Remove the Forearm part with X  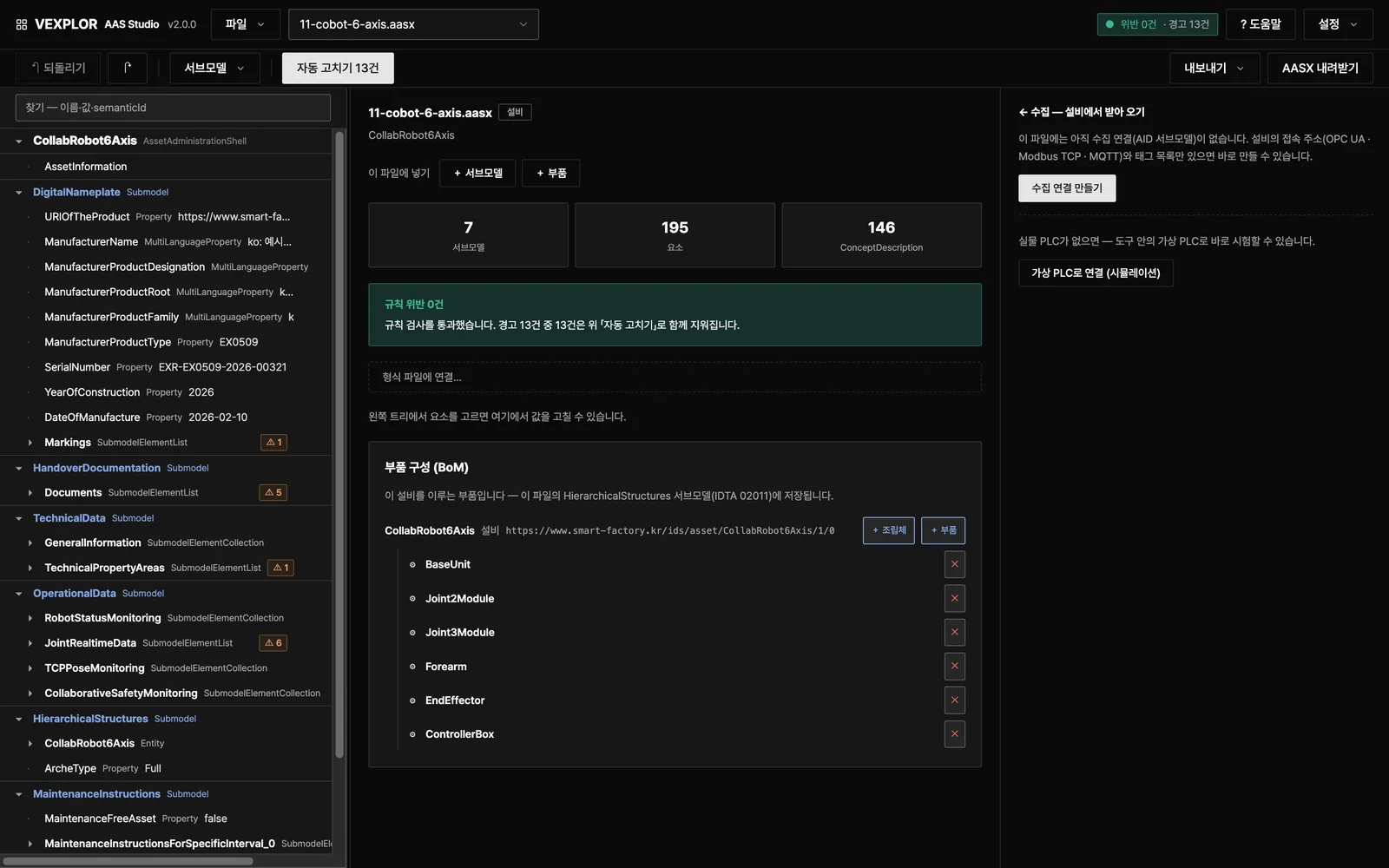(x=954, y=666)
